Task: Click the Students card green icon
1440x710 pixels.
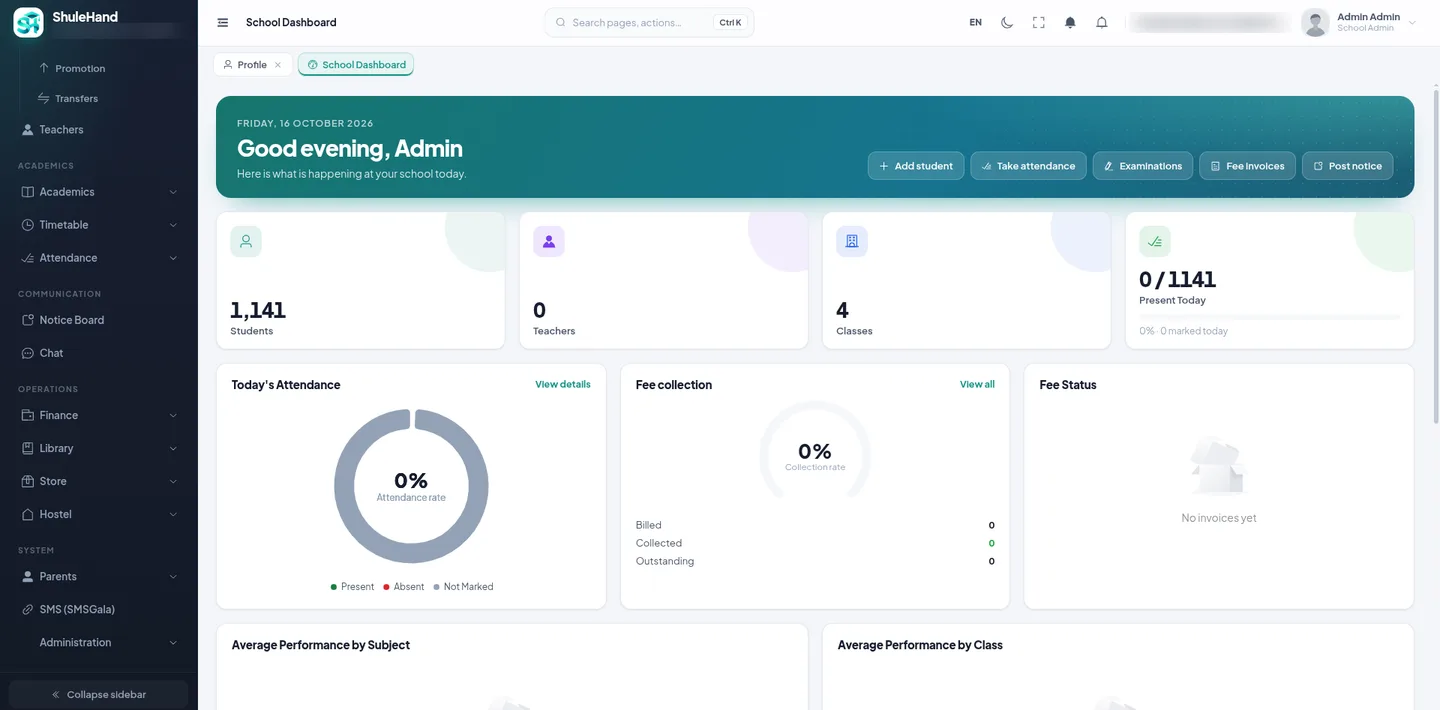Action: 246,241
